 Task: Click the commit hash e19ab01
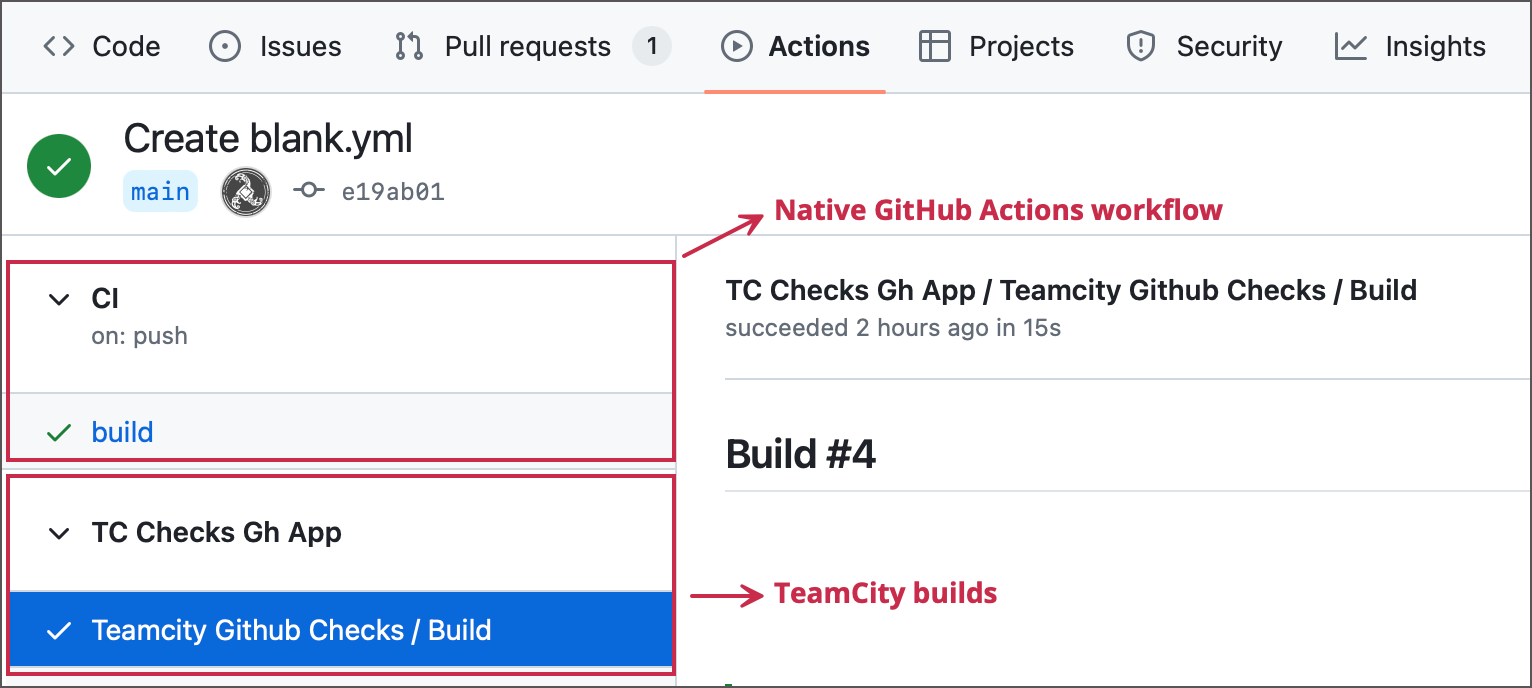point(392,191)
